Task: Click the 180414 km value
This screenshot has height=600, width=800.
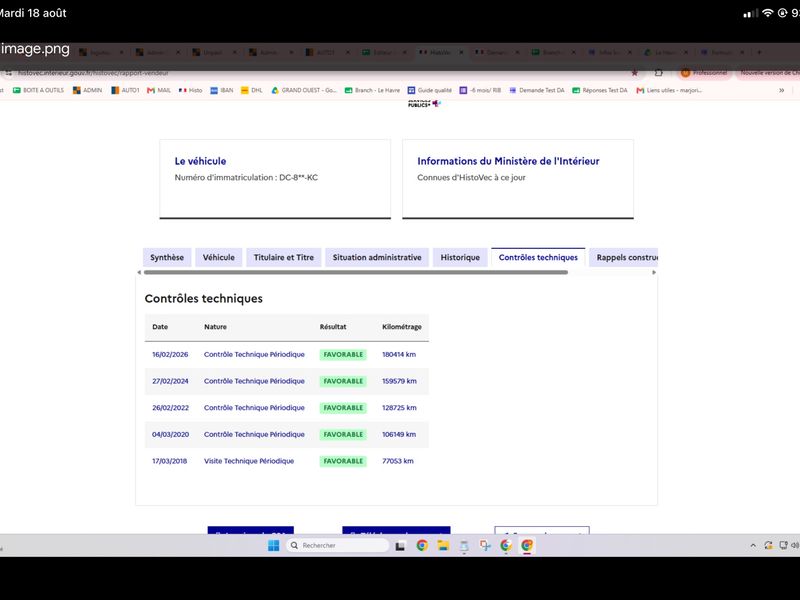Action: (x=399, y=355)
